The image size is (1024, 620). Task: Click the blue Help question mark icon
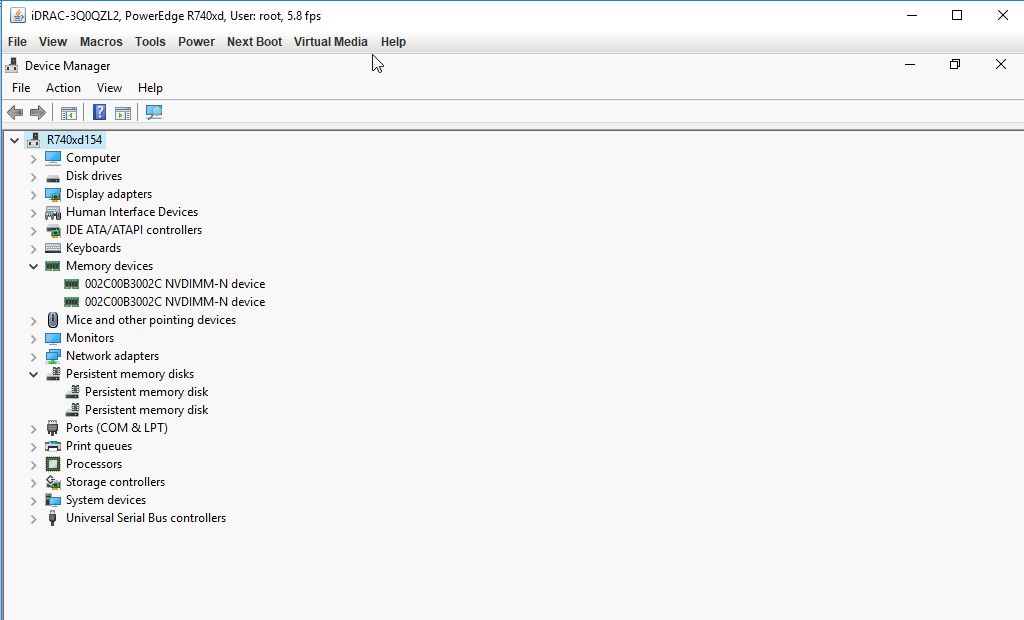99,112
